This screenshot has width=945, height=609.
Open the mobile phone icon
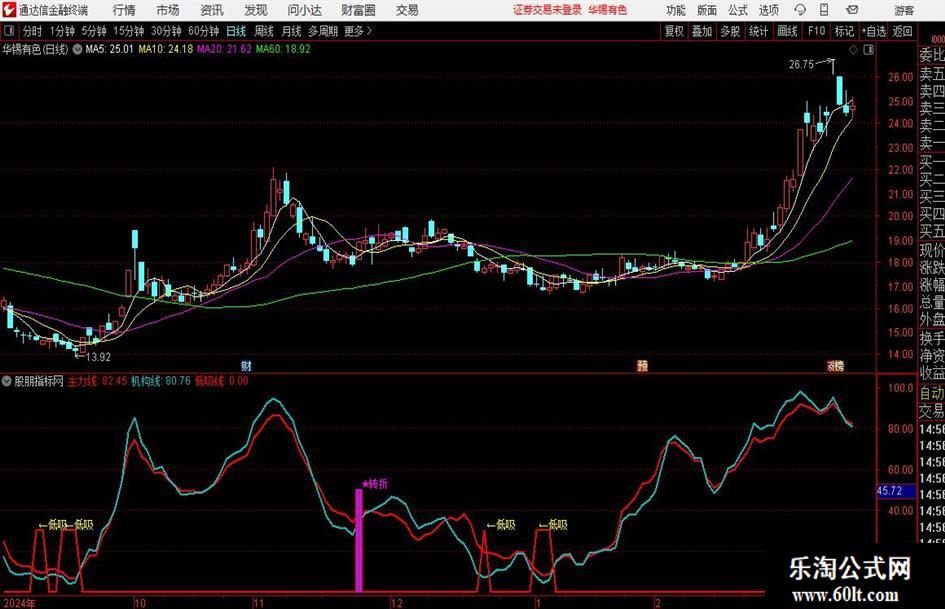tap(824, 10)
